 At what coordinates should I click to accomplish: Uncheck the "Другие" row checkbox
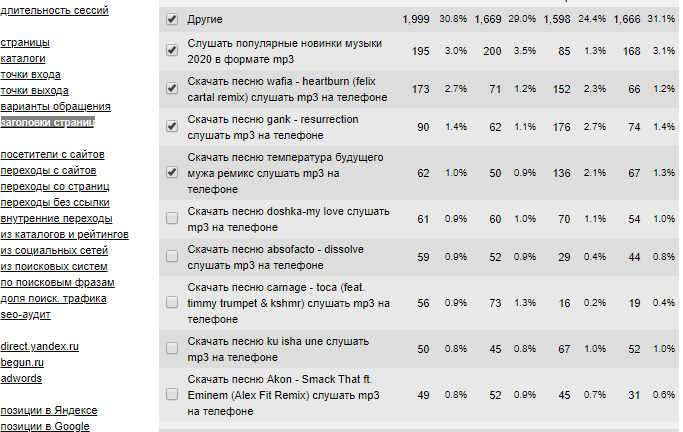[x=172, y=20]
